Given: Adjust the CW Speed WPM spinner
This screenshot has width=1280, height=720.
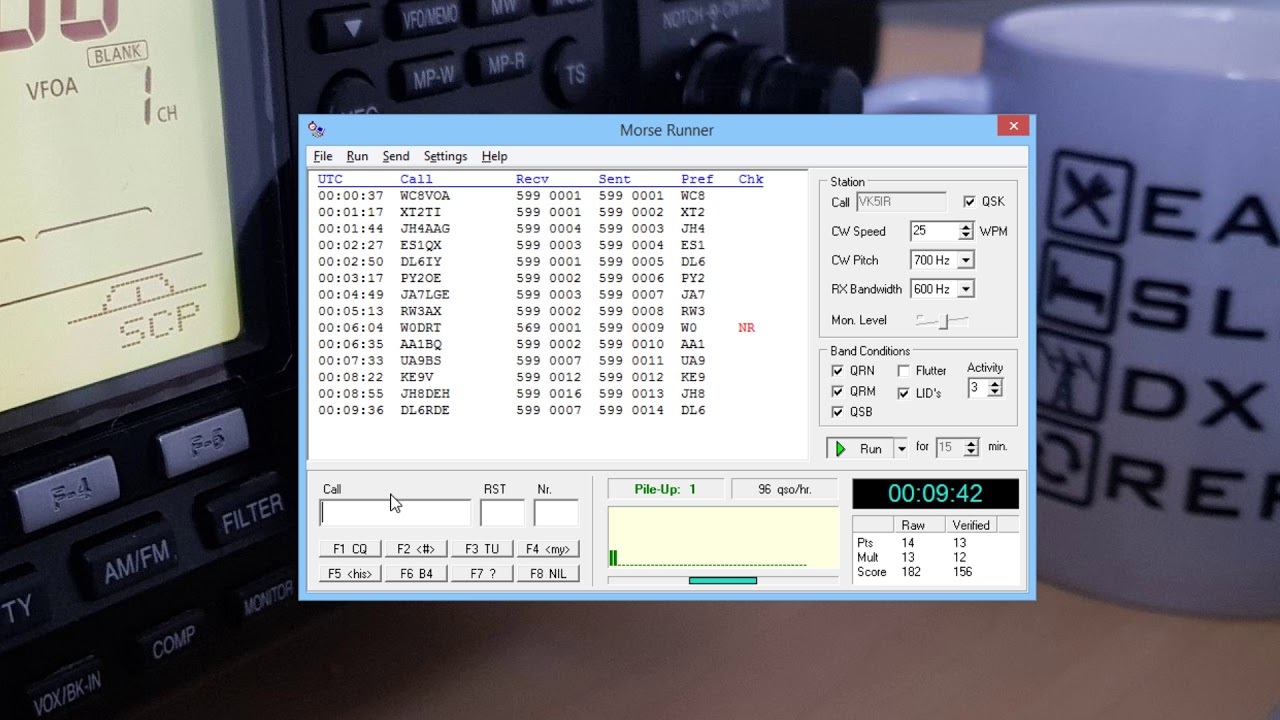Looking at the screenshot, I should click(x=965, y=231).
